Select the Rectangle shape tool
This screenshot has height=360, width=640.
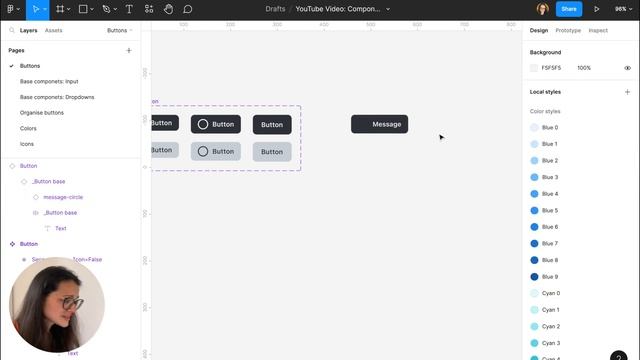83,9
